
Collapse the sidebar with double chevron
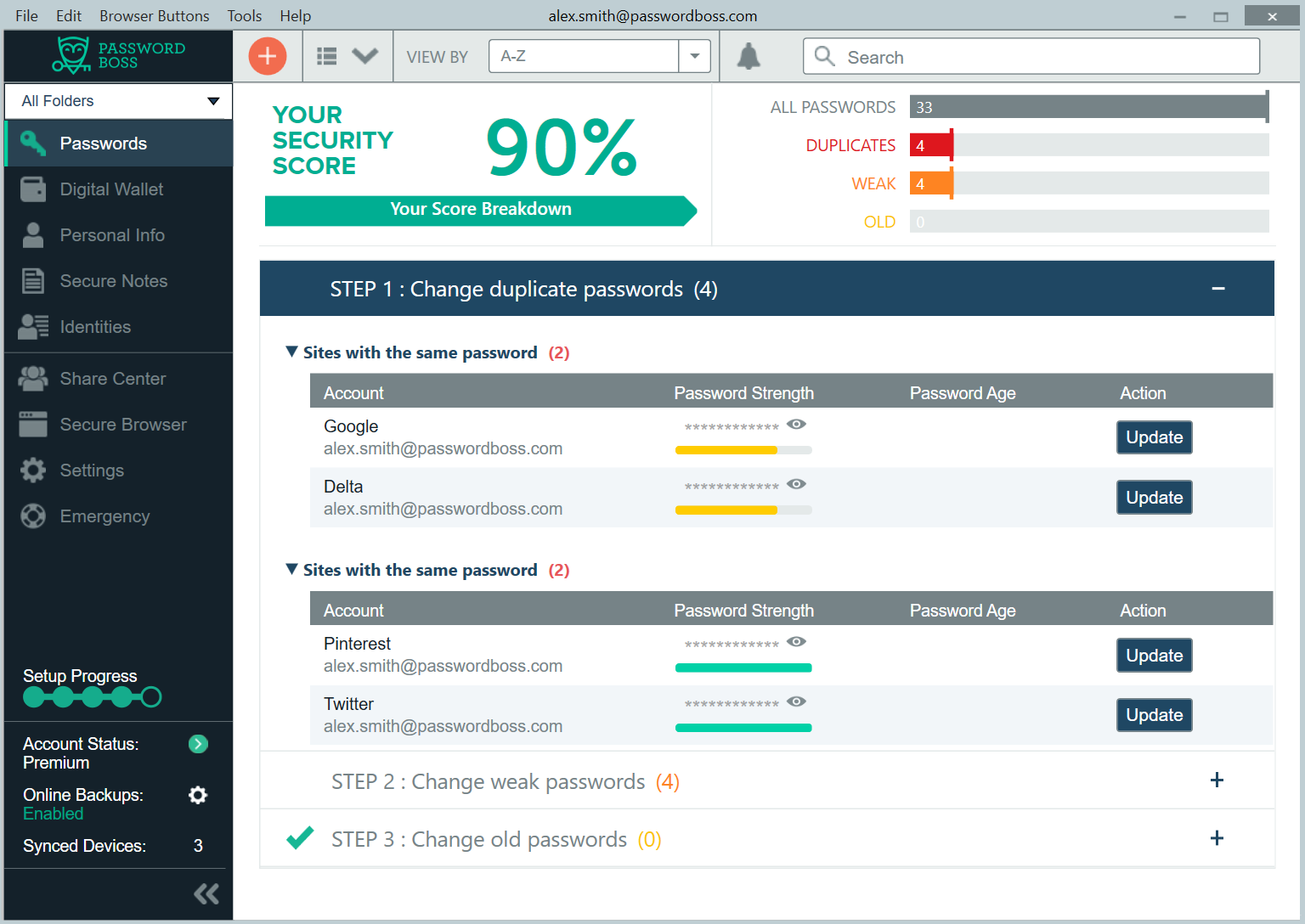[x=206, y=893]
